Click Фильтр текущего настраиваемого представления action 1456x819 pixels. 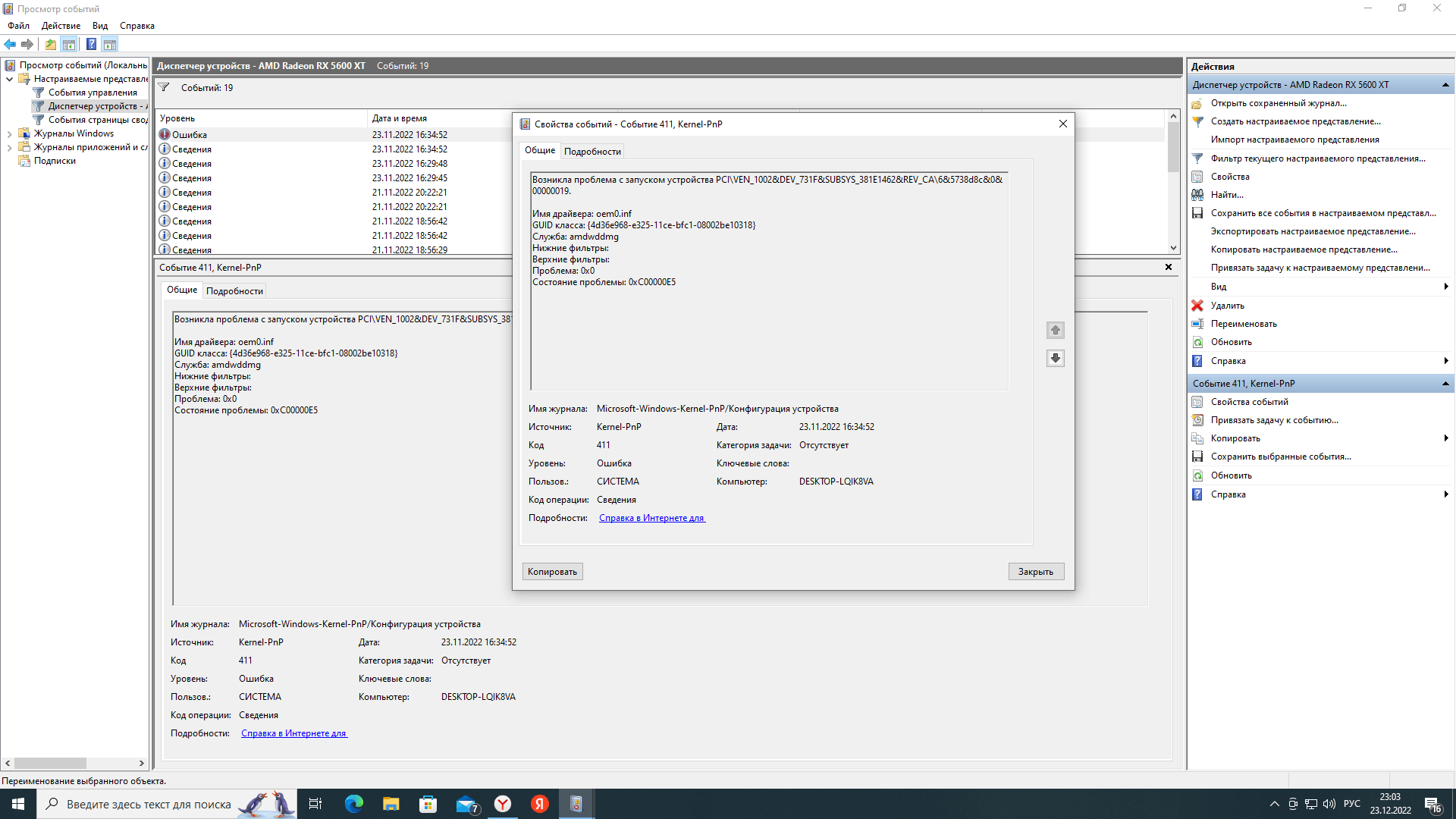point(1318,158)
